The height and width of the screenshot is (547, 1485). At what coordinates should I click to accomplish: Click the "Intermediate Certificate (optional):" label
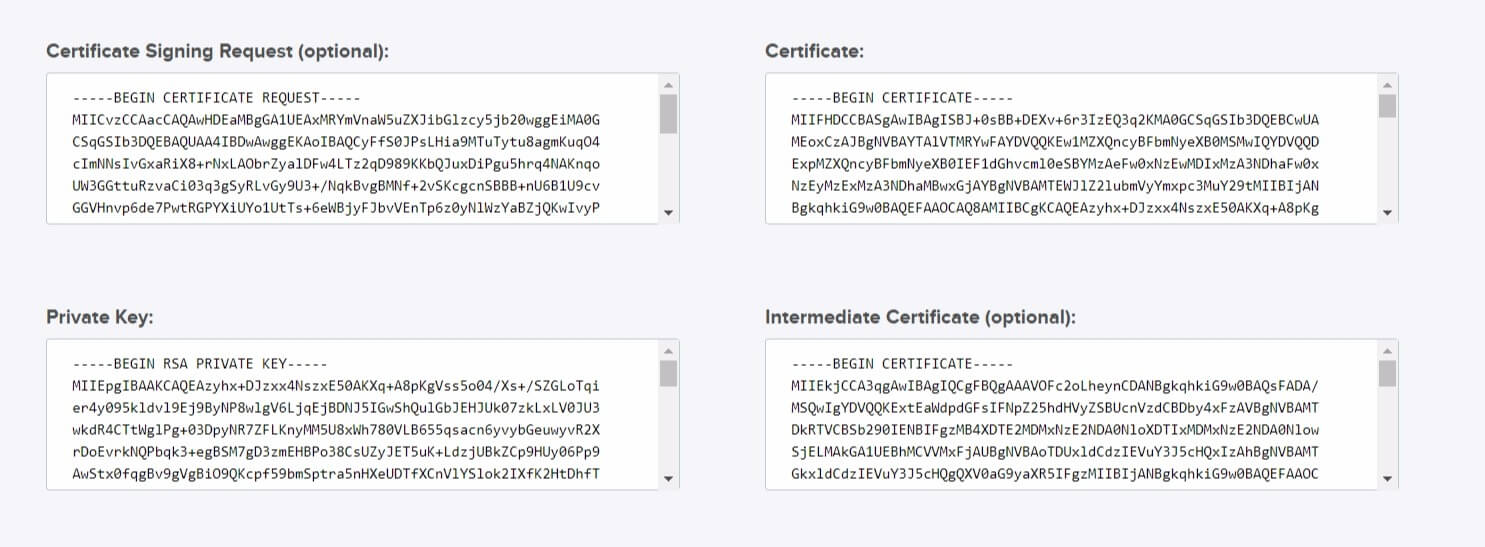pos(920,317)
